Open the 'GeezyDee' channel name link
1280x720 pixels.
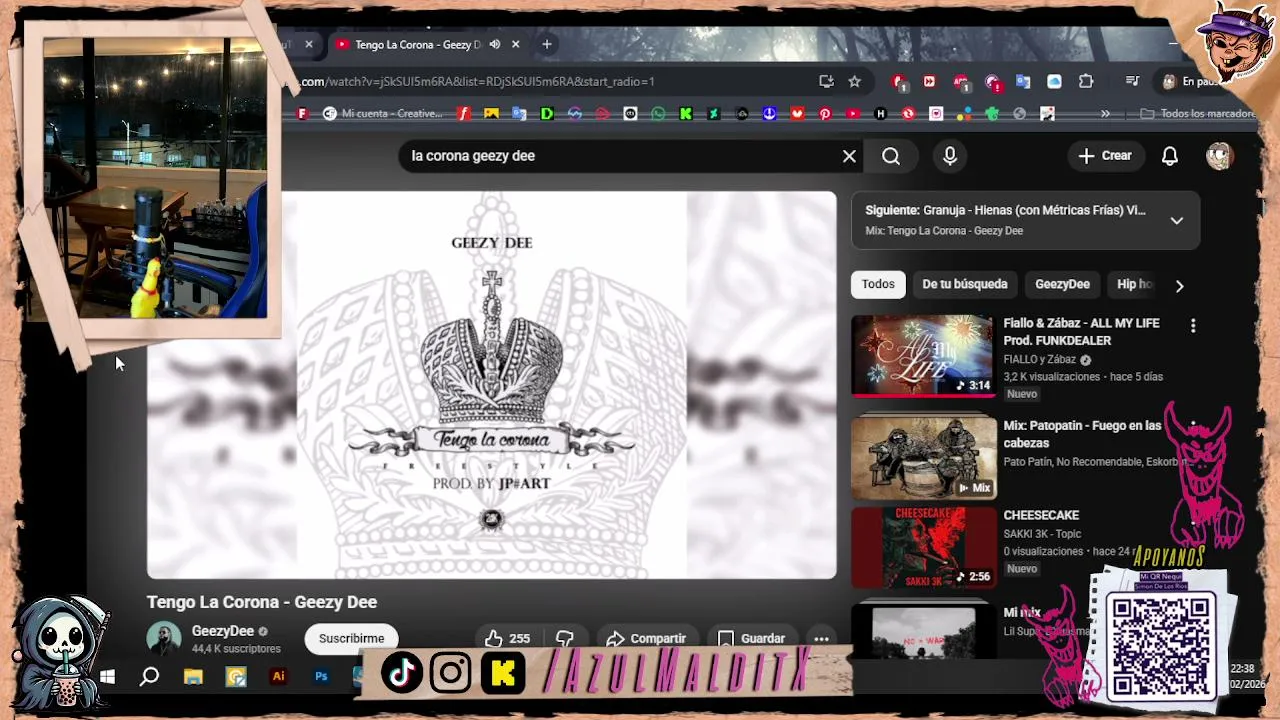pyautogui.click(x=223, y=631)
